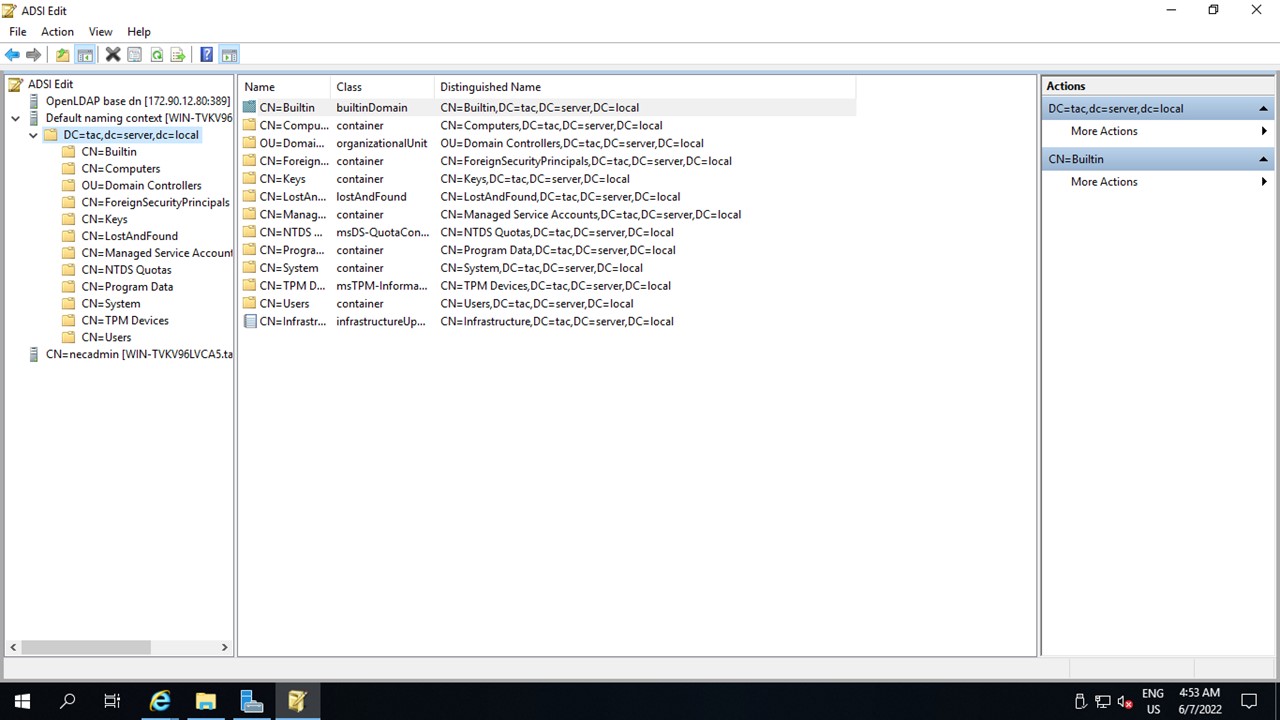Click the tree pane horizontal scrollbar thumb
1280x720 pixels.
86,648
